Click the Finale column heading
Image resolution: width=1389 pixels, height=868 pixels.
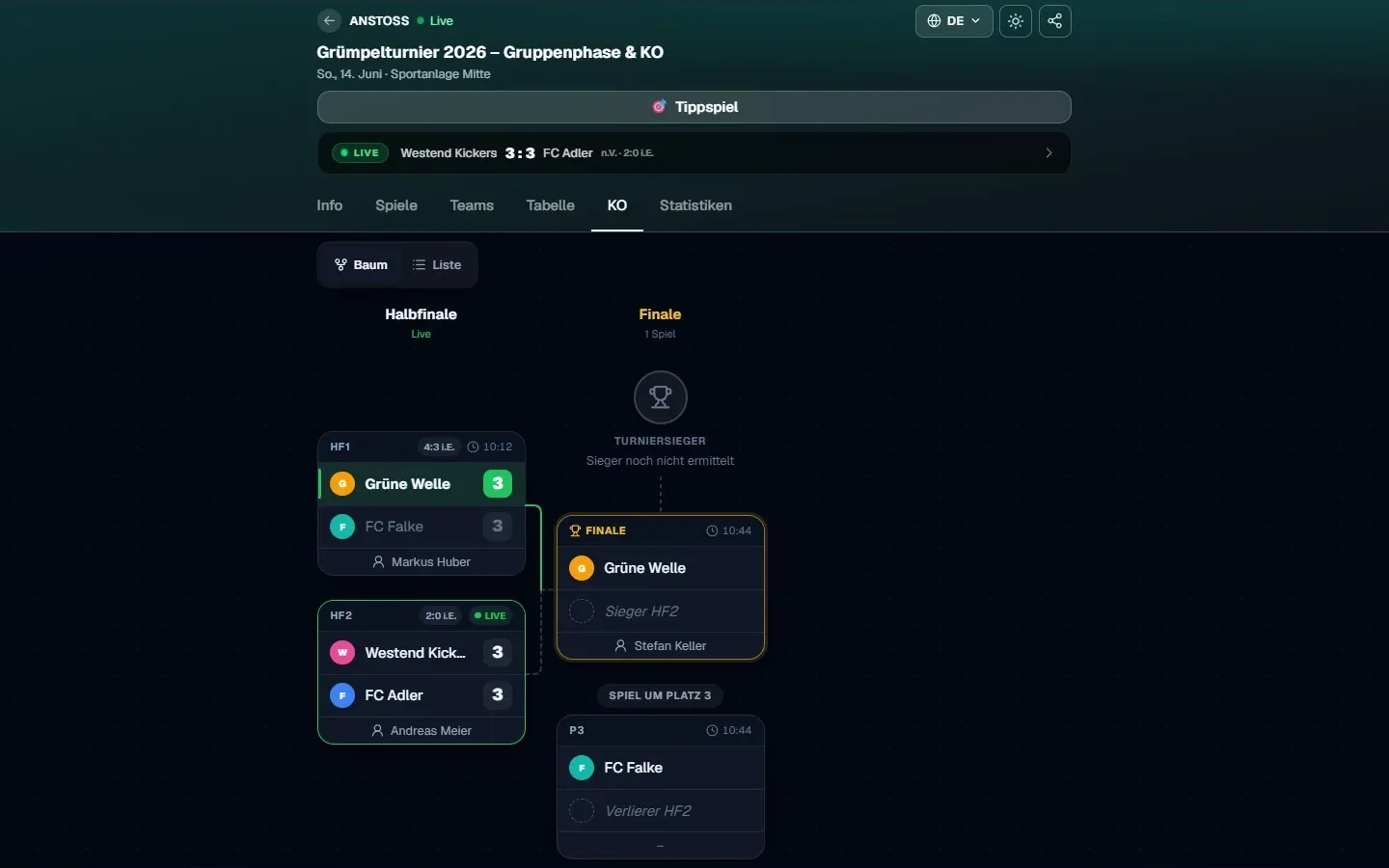coord(661,314)
